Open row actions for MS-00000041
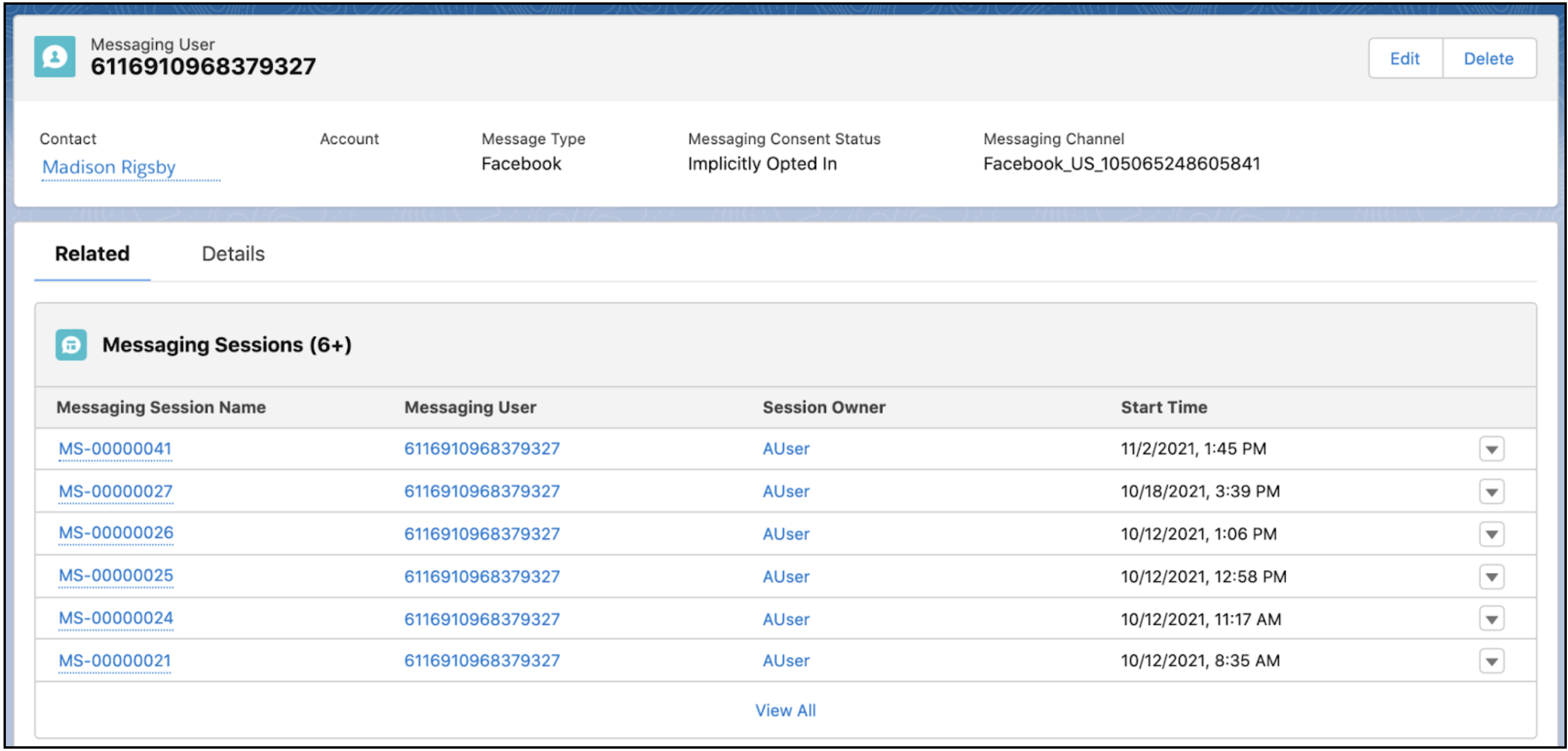Image resolution: width=1568 pixels, height=751 pixels. click(x=1491, y=449)
